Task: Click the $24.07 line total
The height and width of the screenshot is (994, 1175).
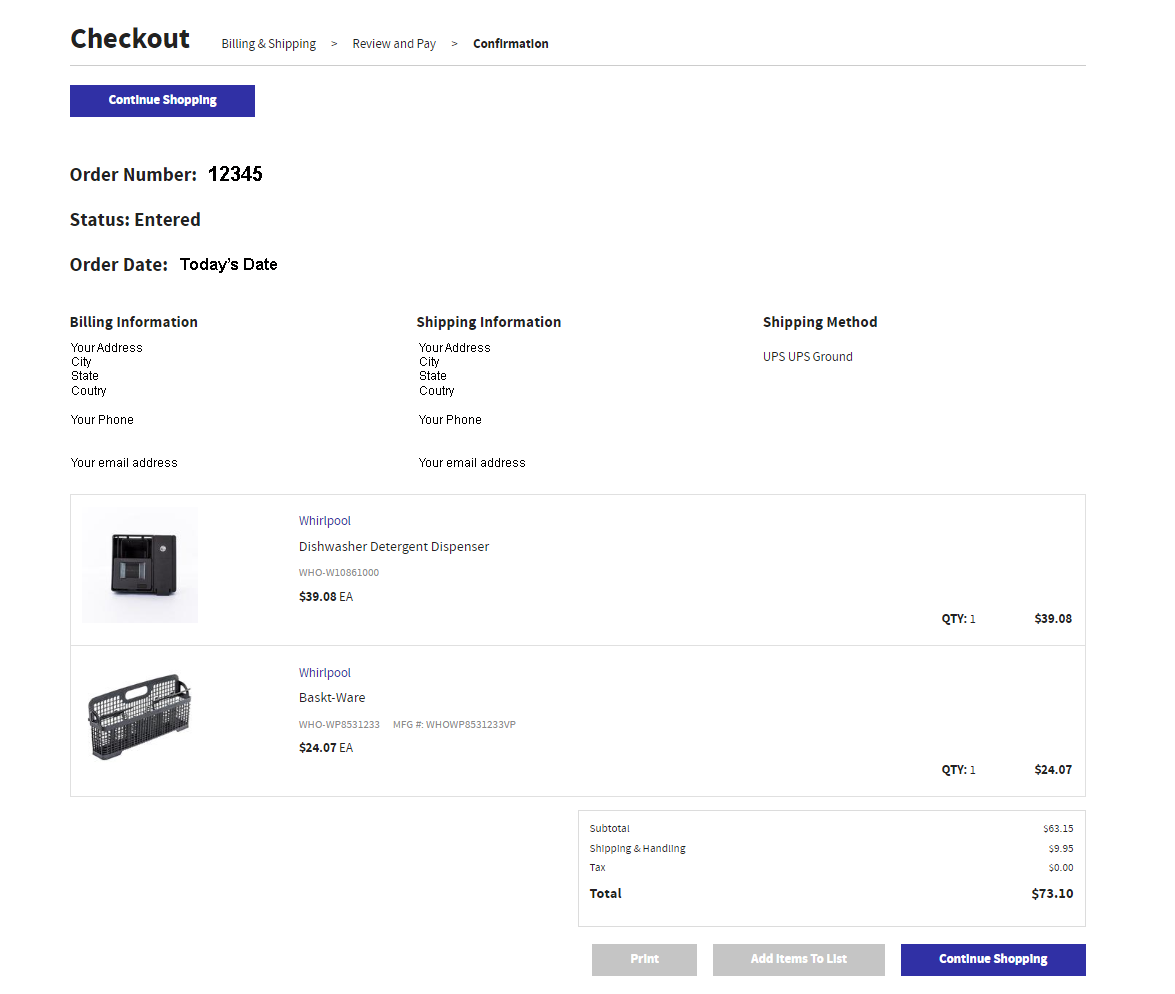Action: [x=1053, y=770]
